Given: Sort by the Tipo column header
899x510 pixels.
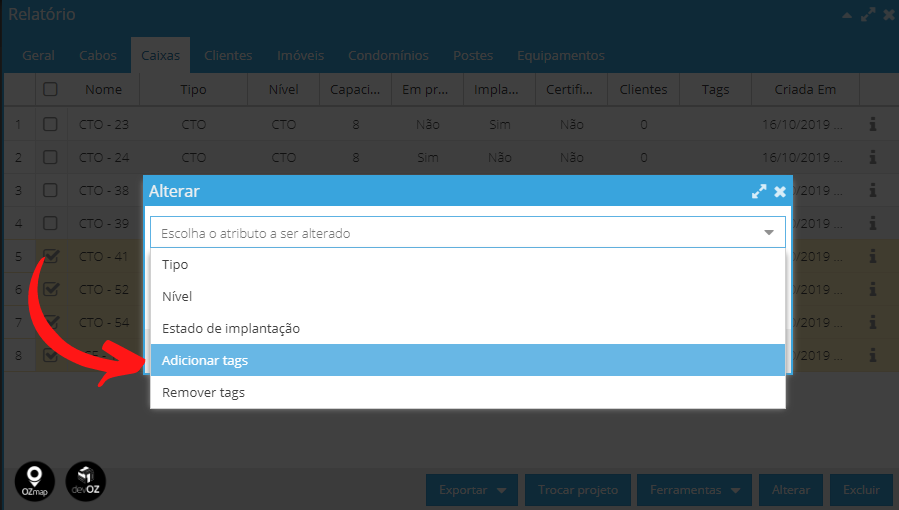Looking at the screenshot, I should pos(193,89).
